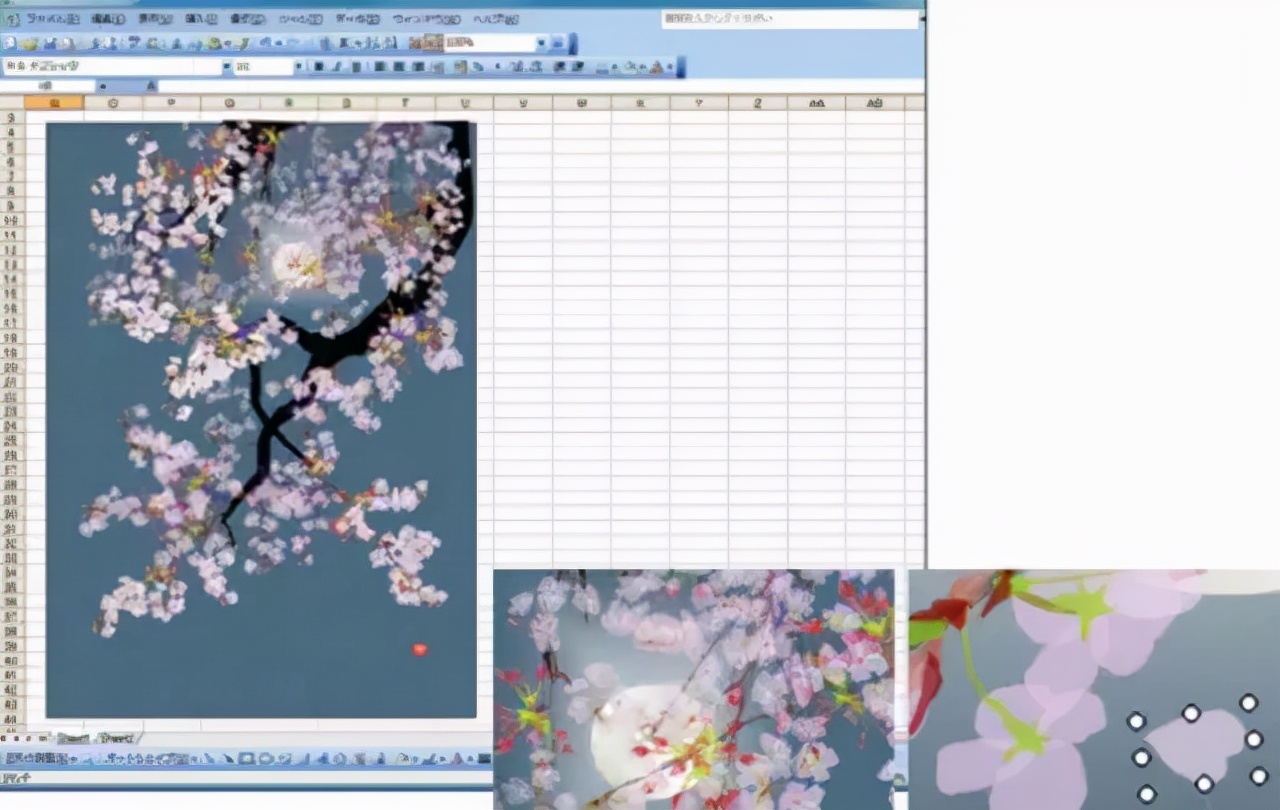Click Increase Decimal icon

pos(517,67)
